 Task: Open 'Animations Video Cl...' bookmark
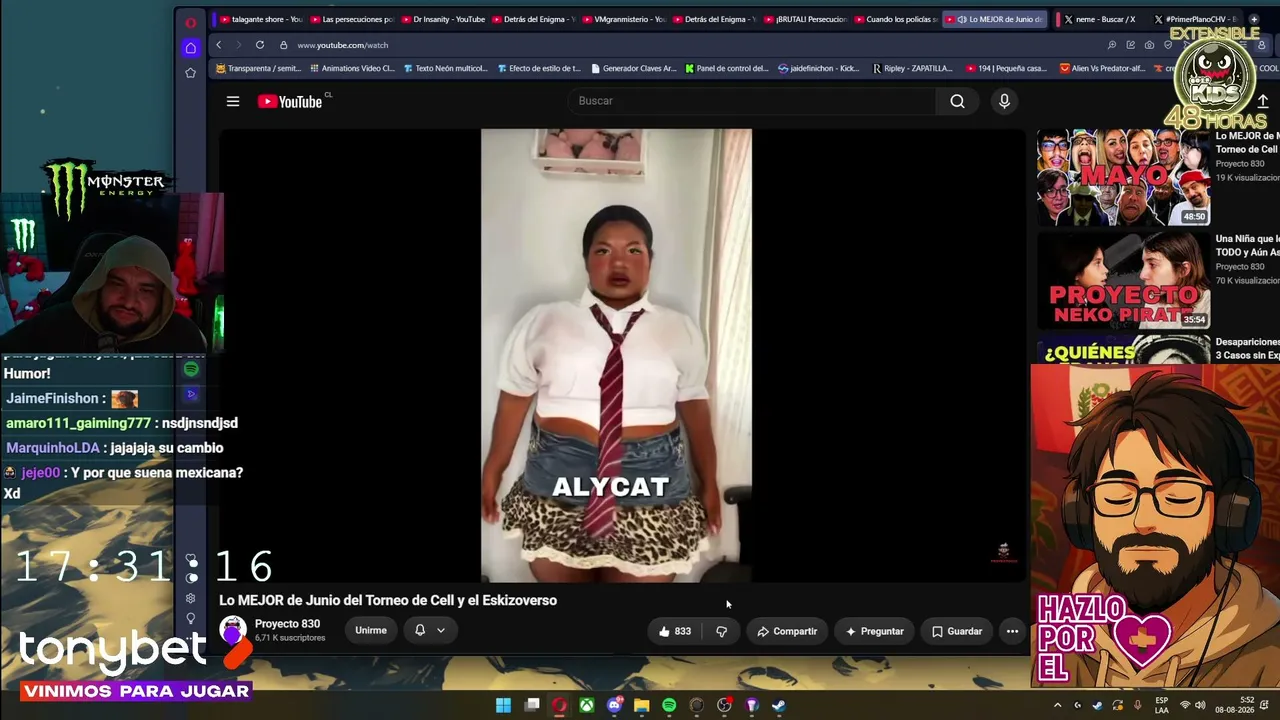(x=352, y=69)
